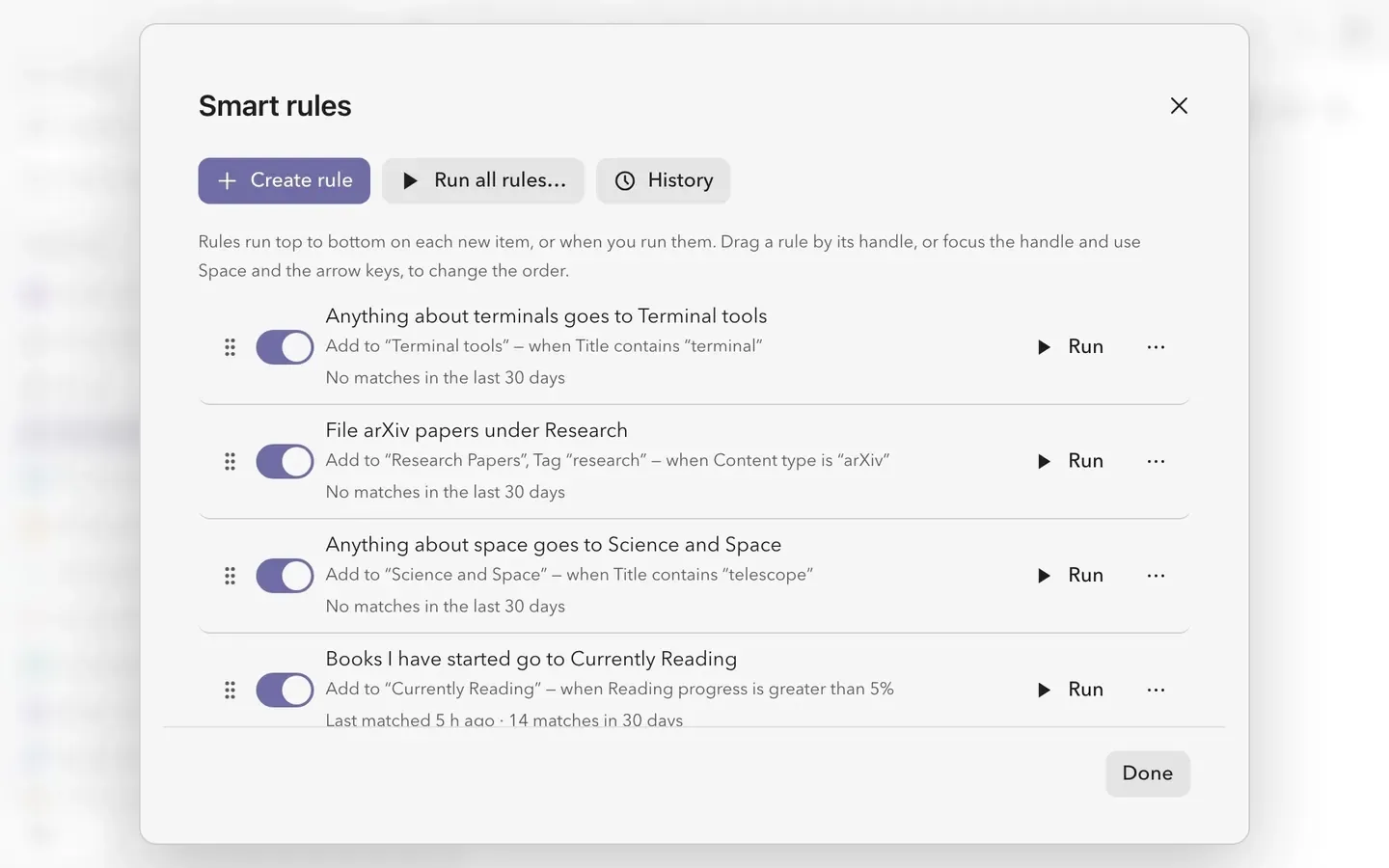The height and width of the screenshot is (868, 1389).
Task: Open more options for Science and Space rule
Action: (x=1156, y=576)
